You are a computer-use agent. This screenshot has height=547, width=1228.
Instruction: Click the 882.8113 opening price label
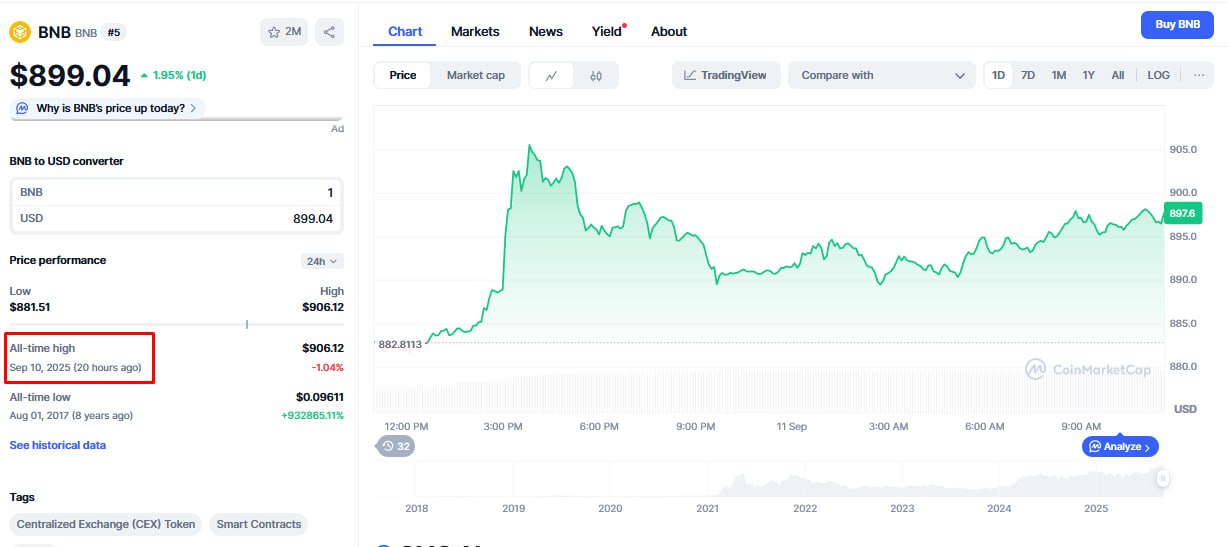pyautogui.click(x=400, y=344)
